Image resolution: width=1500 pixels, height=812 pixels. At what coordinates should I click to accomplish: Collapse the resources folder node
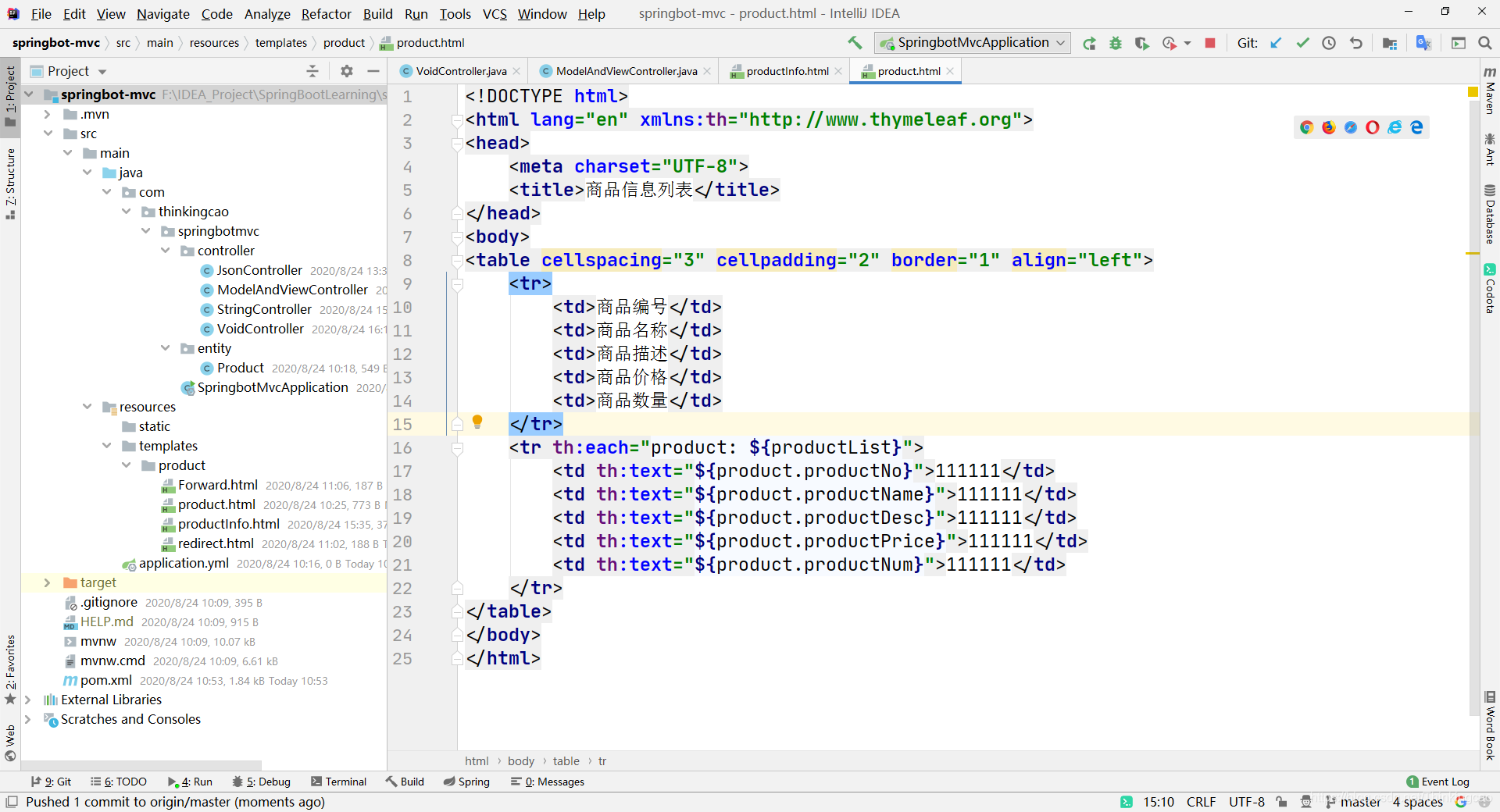point(87,407)
